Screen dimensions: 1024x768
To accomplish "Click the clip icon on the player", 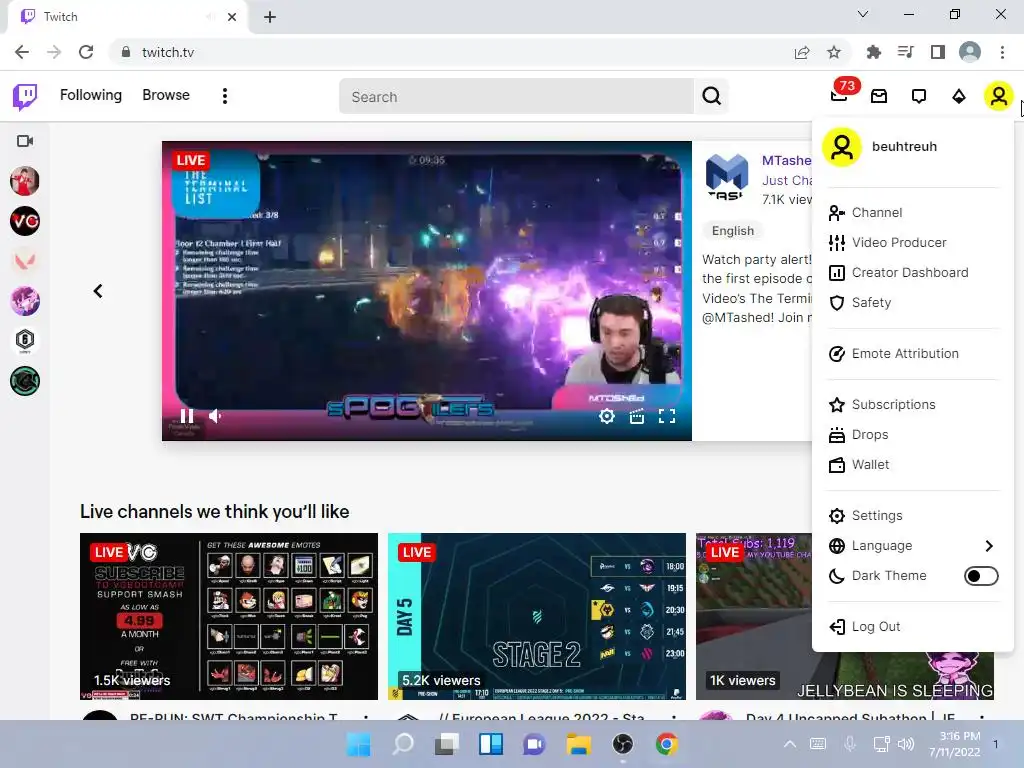I will [x=637, y=416].
